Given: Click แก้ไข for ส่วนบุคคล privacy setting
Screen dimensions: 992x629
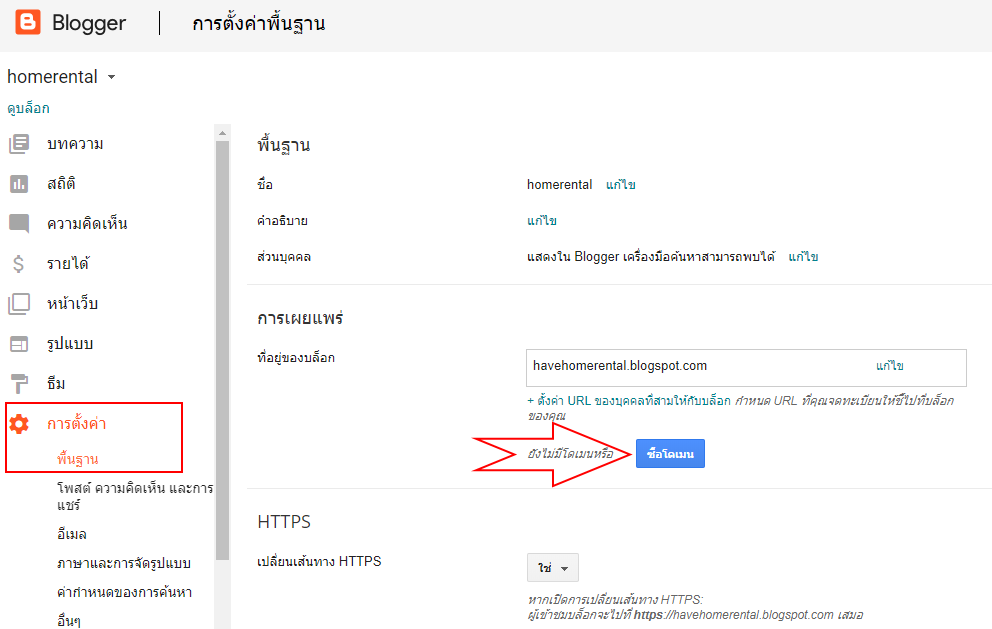Looking at the screenshot, I should click(x=803, y=257).
